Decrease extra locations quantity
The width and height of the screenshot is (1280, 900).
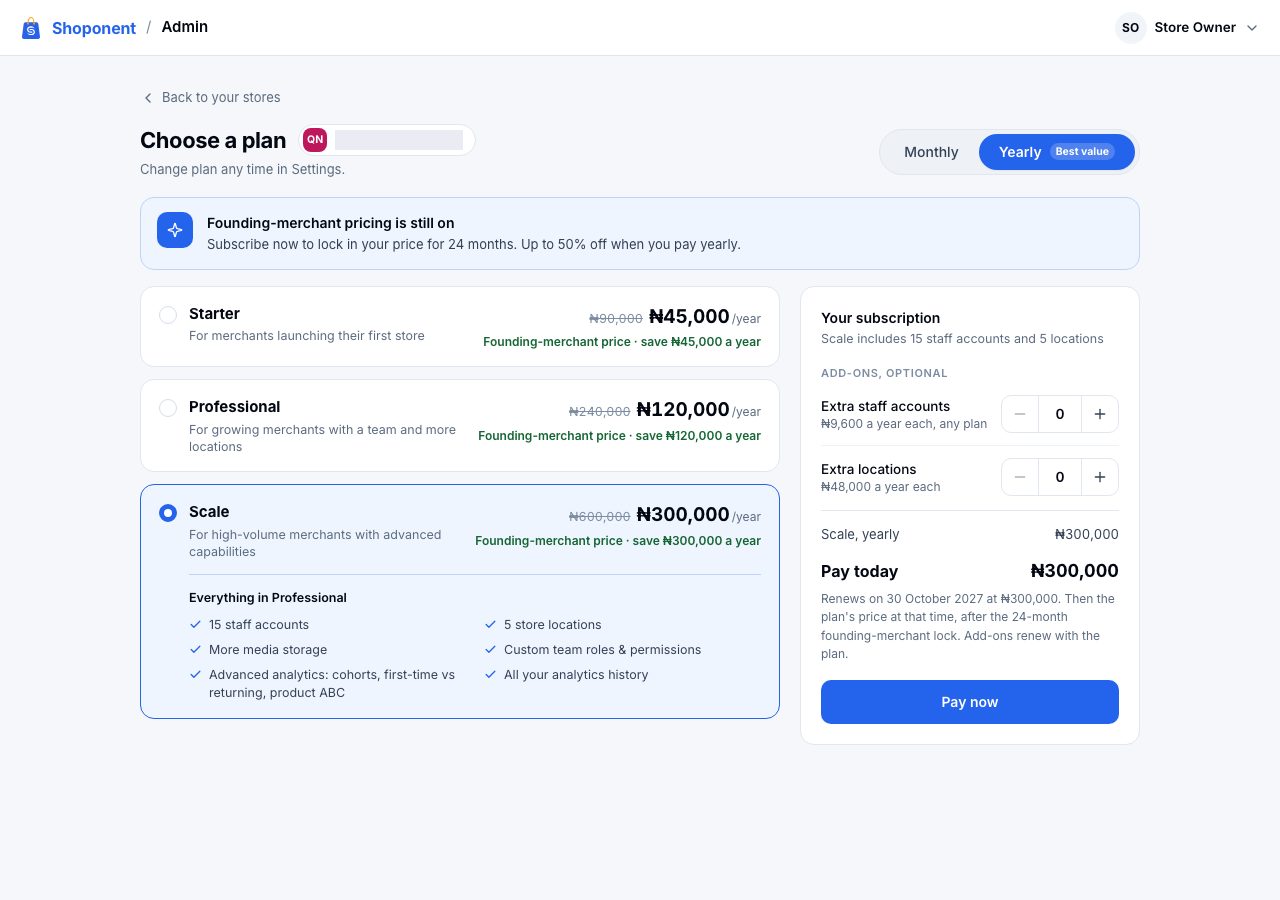point(1020,477)
